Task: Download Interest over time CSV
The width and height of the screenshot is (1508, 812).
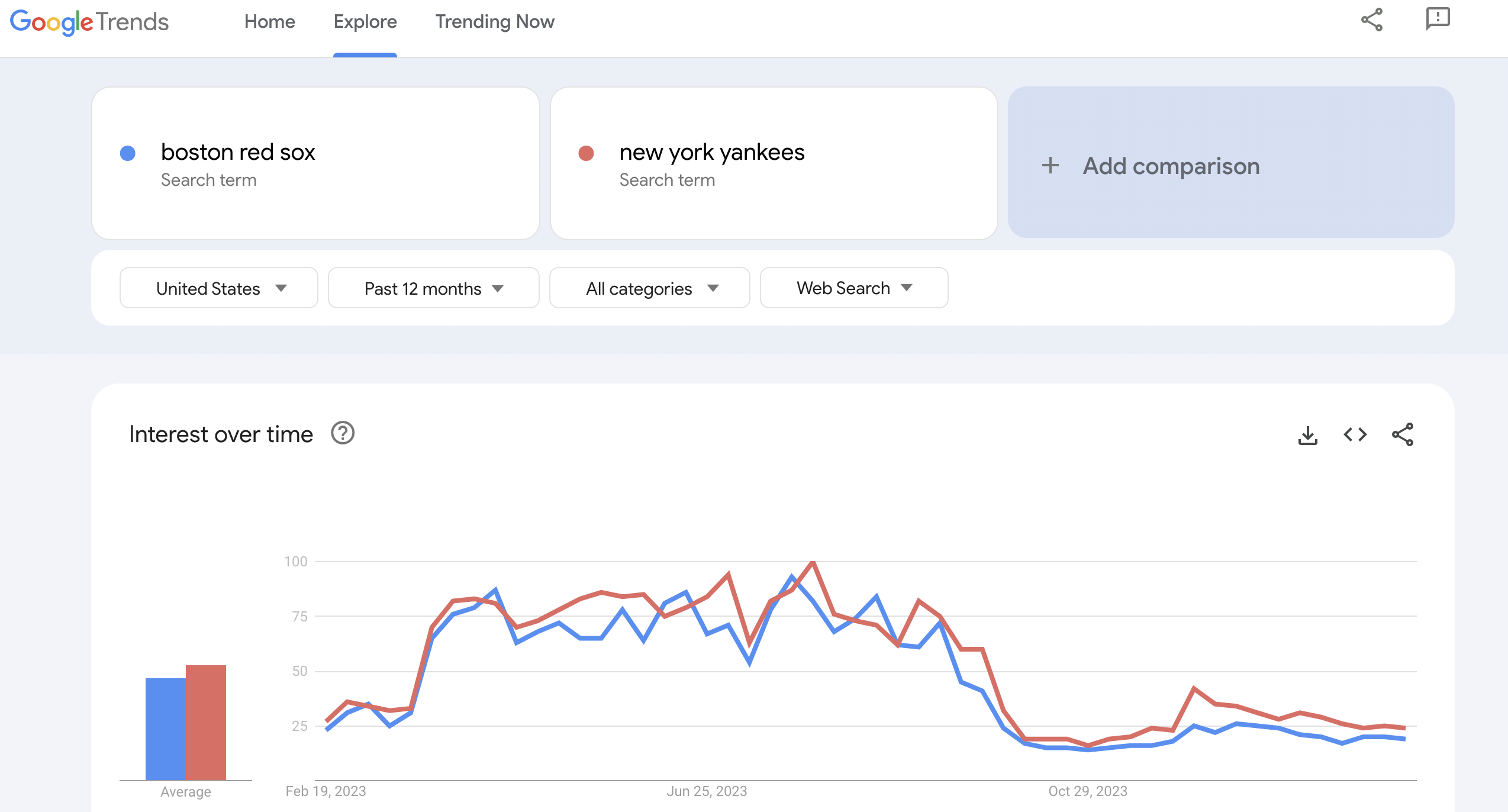Action: [1307, 435]
